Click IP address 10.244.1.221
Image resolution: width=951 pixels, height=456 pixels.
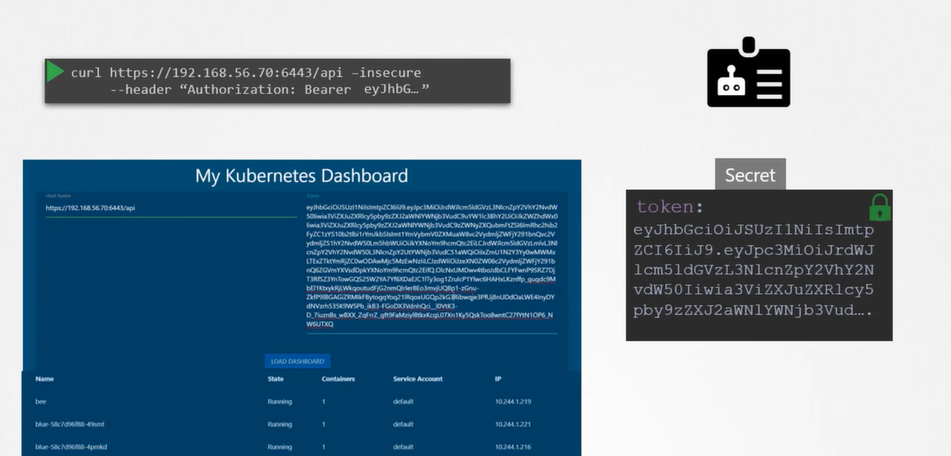click(x=512, y=424)
